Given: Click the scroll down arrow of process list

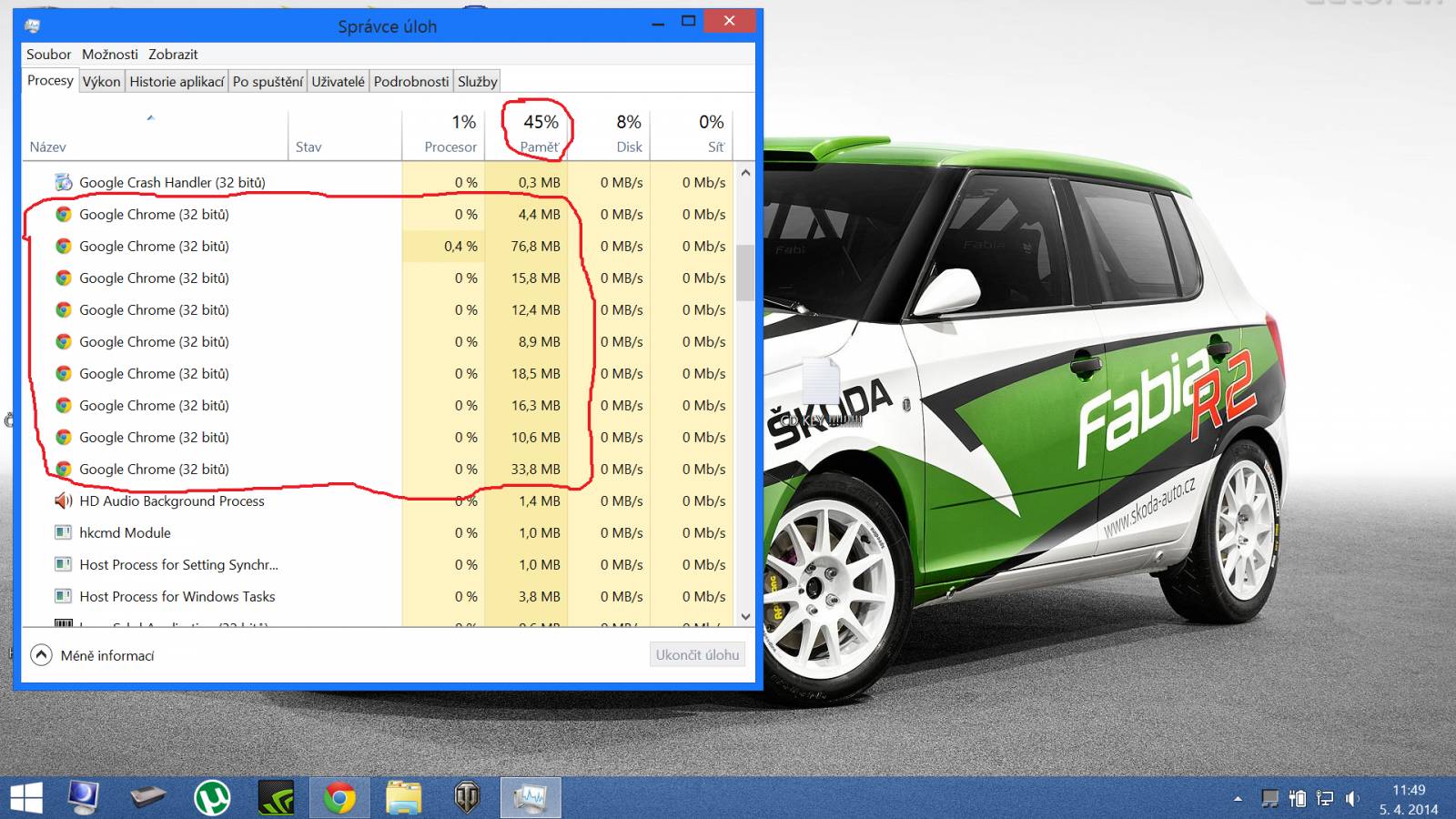Looking at the screenshot, I should tap(745, 616).
